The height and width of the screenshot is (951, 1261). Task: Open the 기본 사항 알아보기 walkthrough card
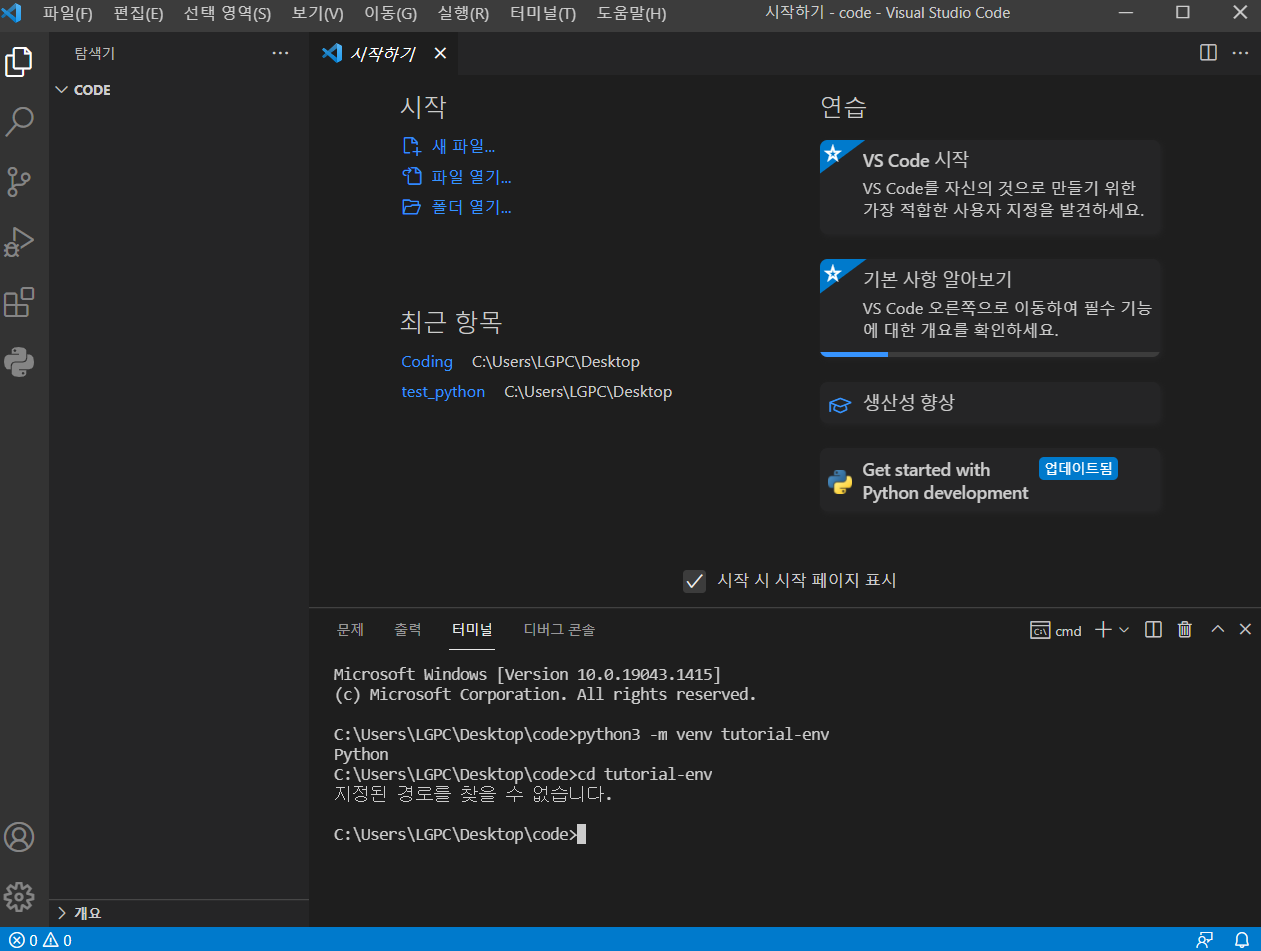(990, 308)
